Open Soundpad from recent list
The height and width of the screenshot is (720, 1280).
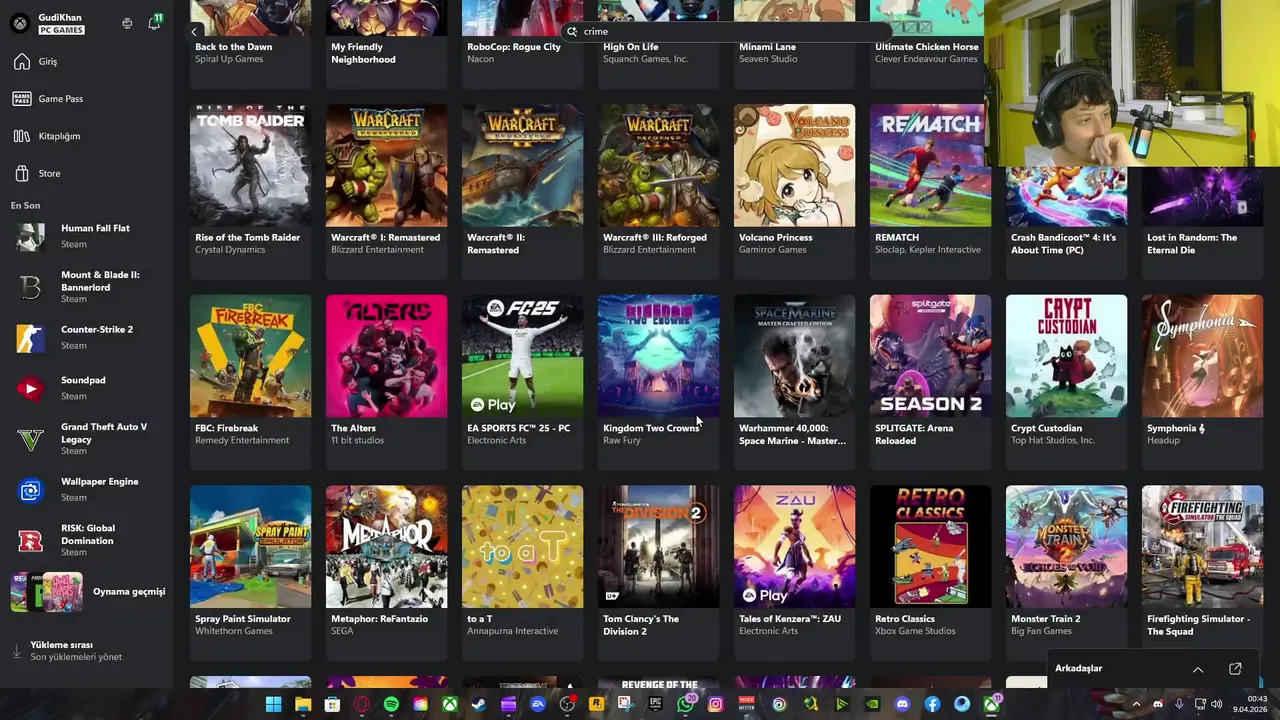tap(86, 388)
